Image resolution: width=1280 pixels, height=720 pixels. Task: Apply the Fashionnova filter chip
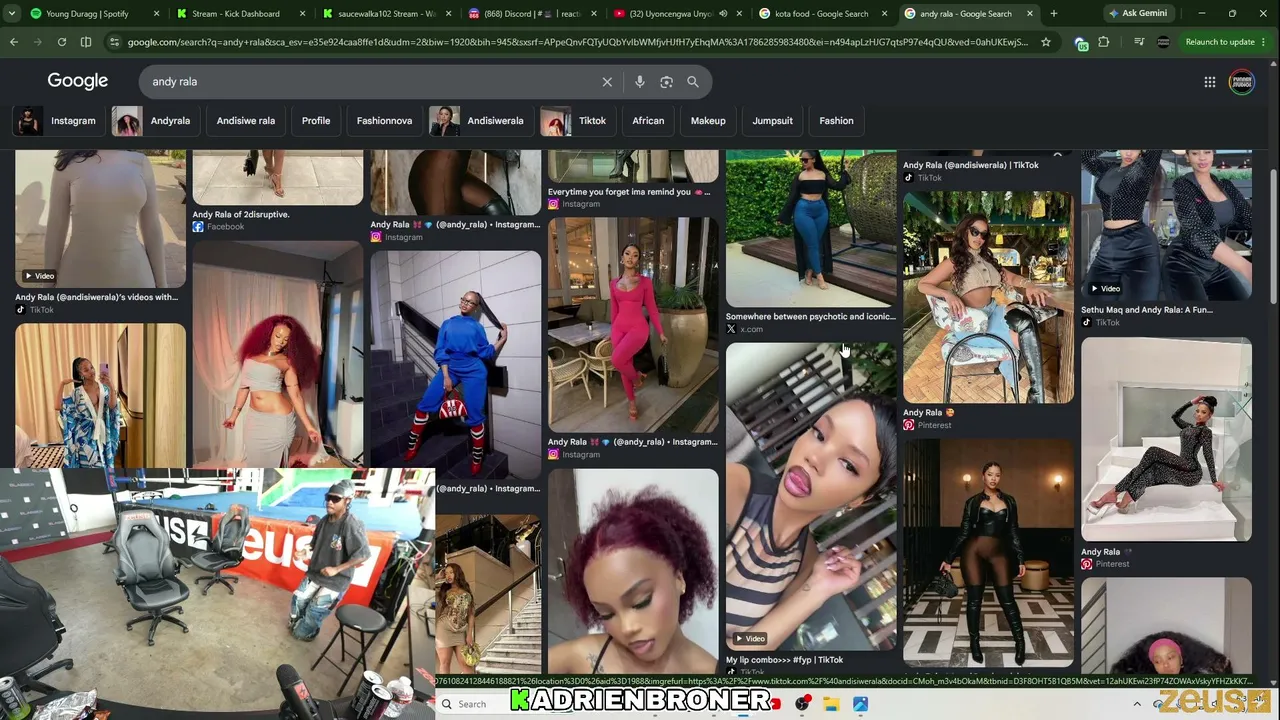[x=384, y=121]
